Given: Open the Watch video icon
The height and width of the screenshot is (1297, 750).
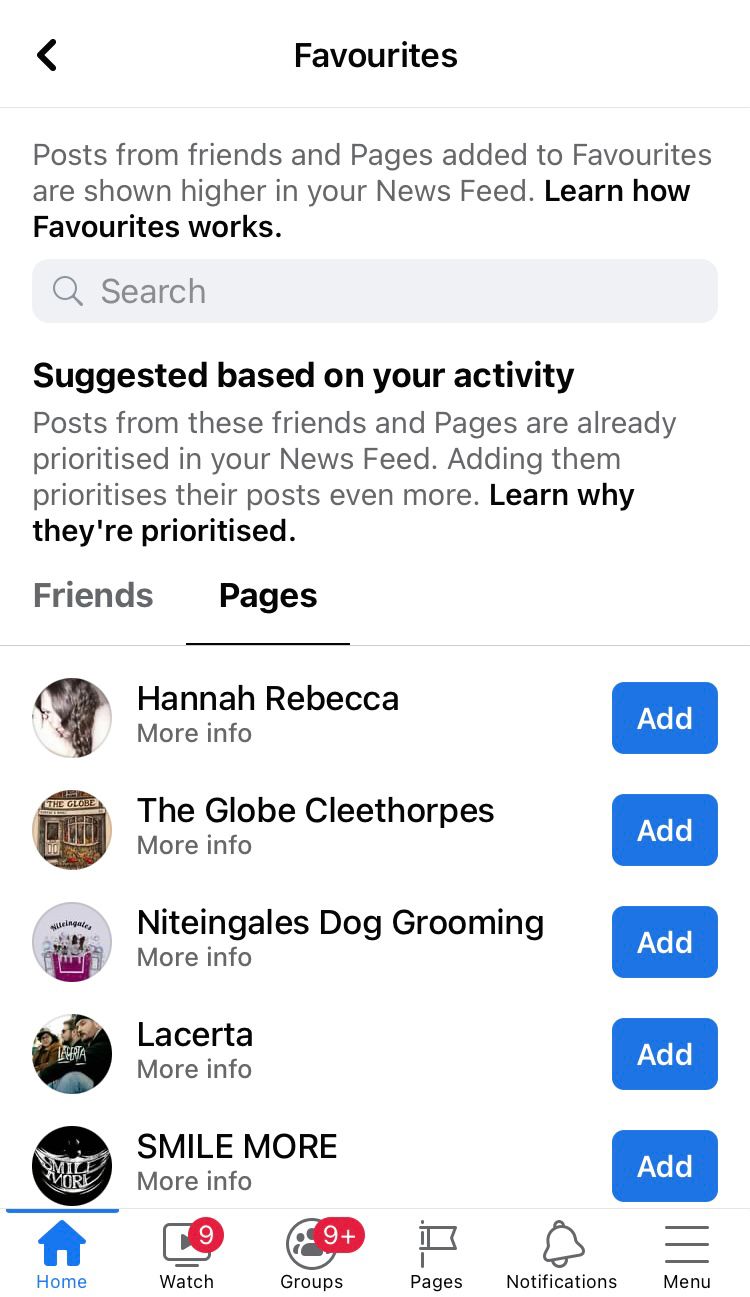Looking at the screenshot, I should click(x=187, y=1245).
